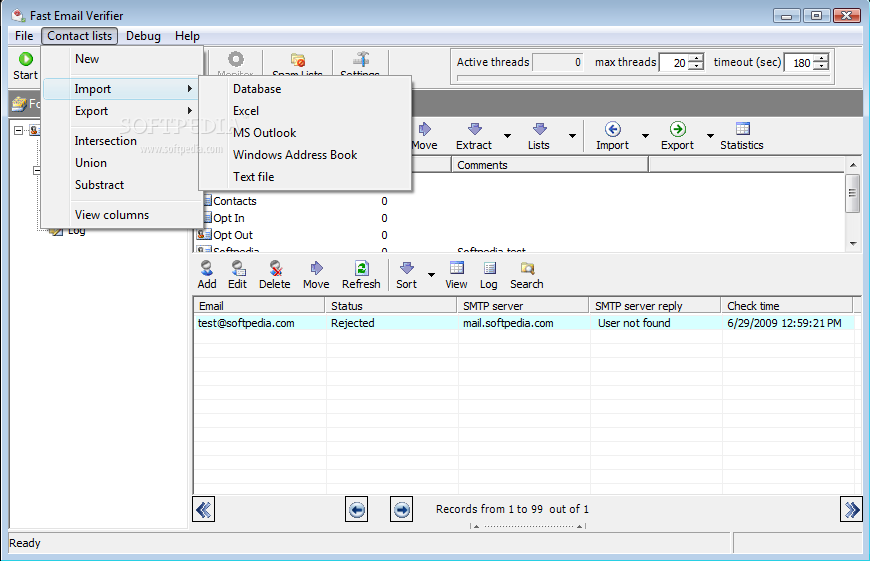Viewport: 870px width, 561px height.
Task: Increase timeout seconds with up spinner
Action: pos(822,58)
